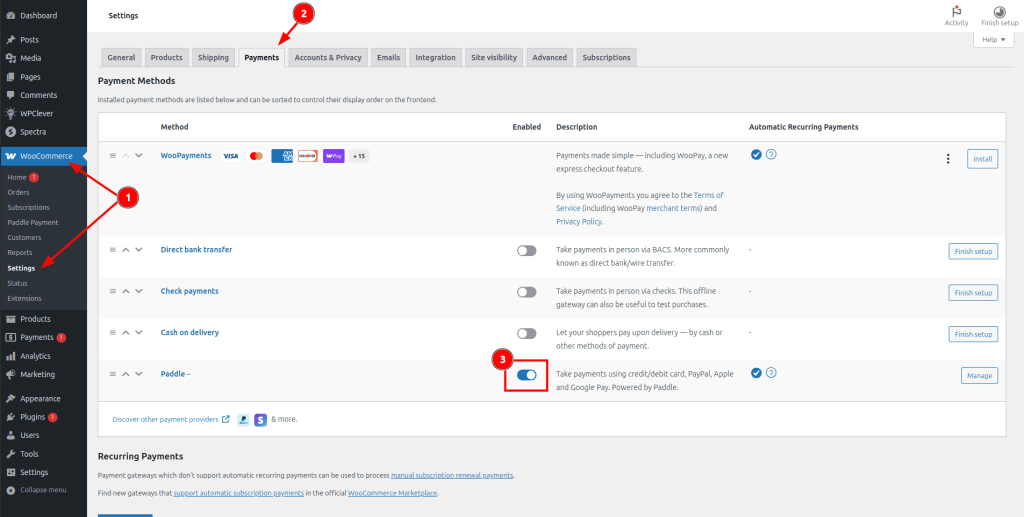
Task: Move Check payments up
Action: (126, 291)
